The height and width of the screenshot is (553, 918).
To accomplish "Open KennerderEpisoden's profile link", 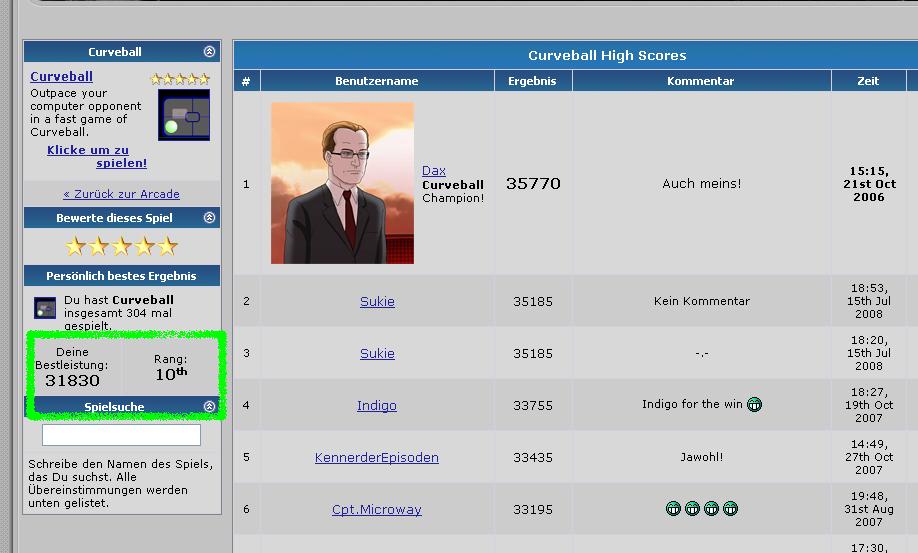I will coord(377,458).
